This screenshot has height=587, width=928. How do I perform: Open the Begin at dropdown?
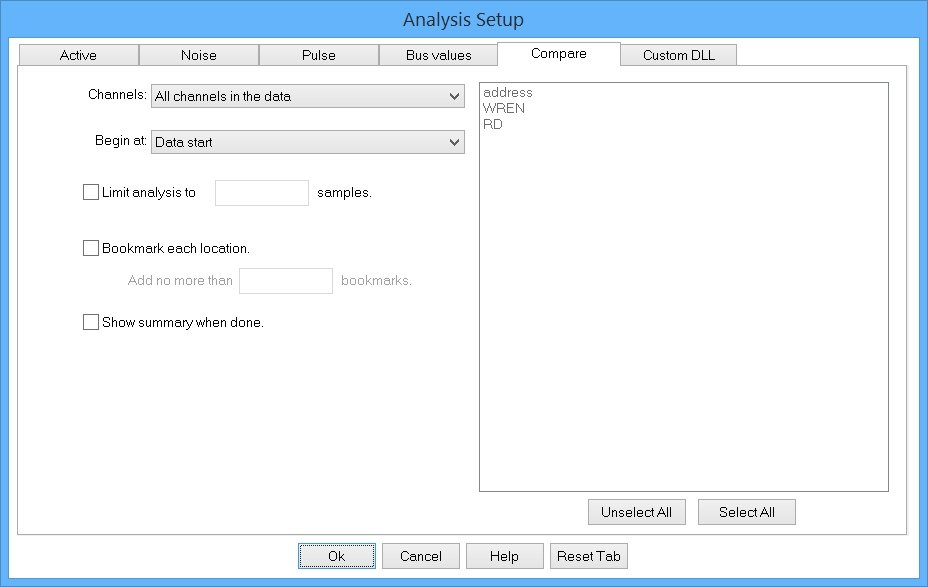click(x=307, y=142)
